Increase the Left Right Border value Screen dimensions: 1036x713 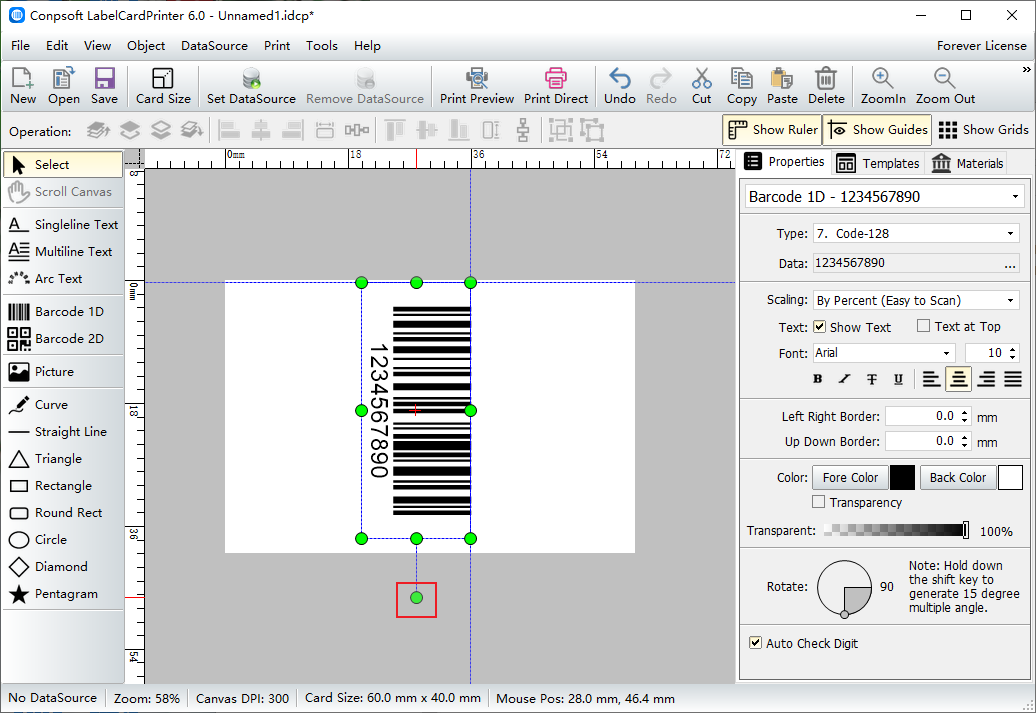coord(965,413)
